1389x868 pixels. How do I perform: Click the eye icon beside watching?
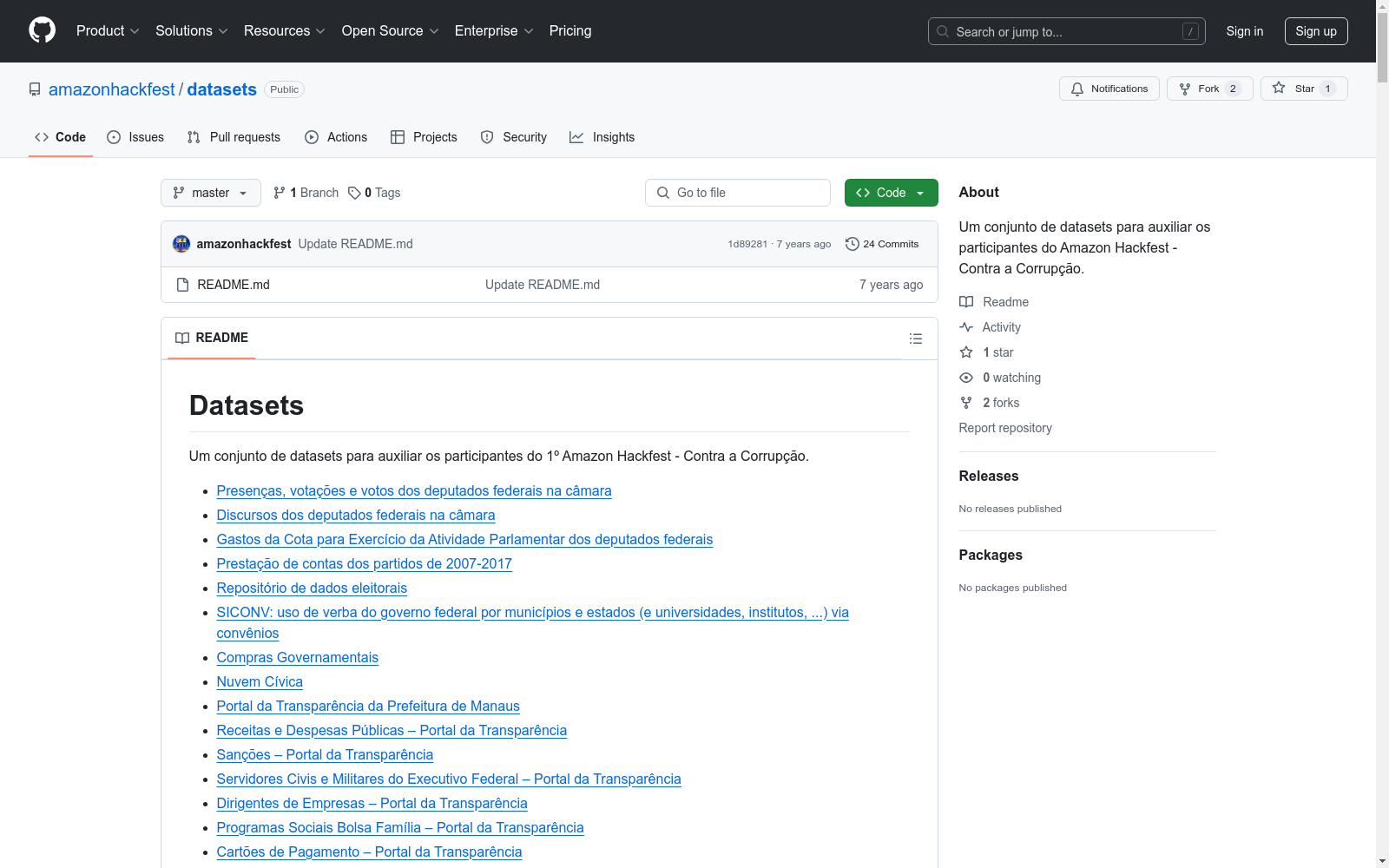coord(966,378)
